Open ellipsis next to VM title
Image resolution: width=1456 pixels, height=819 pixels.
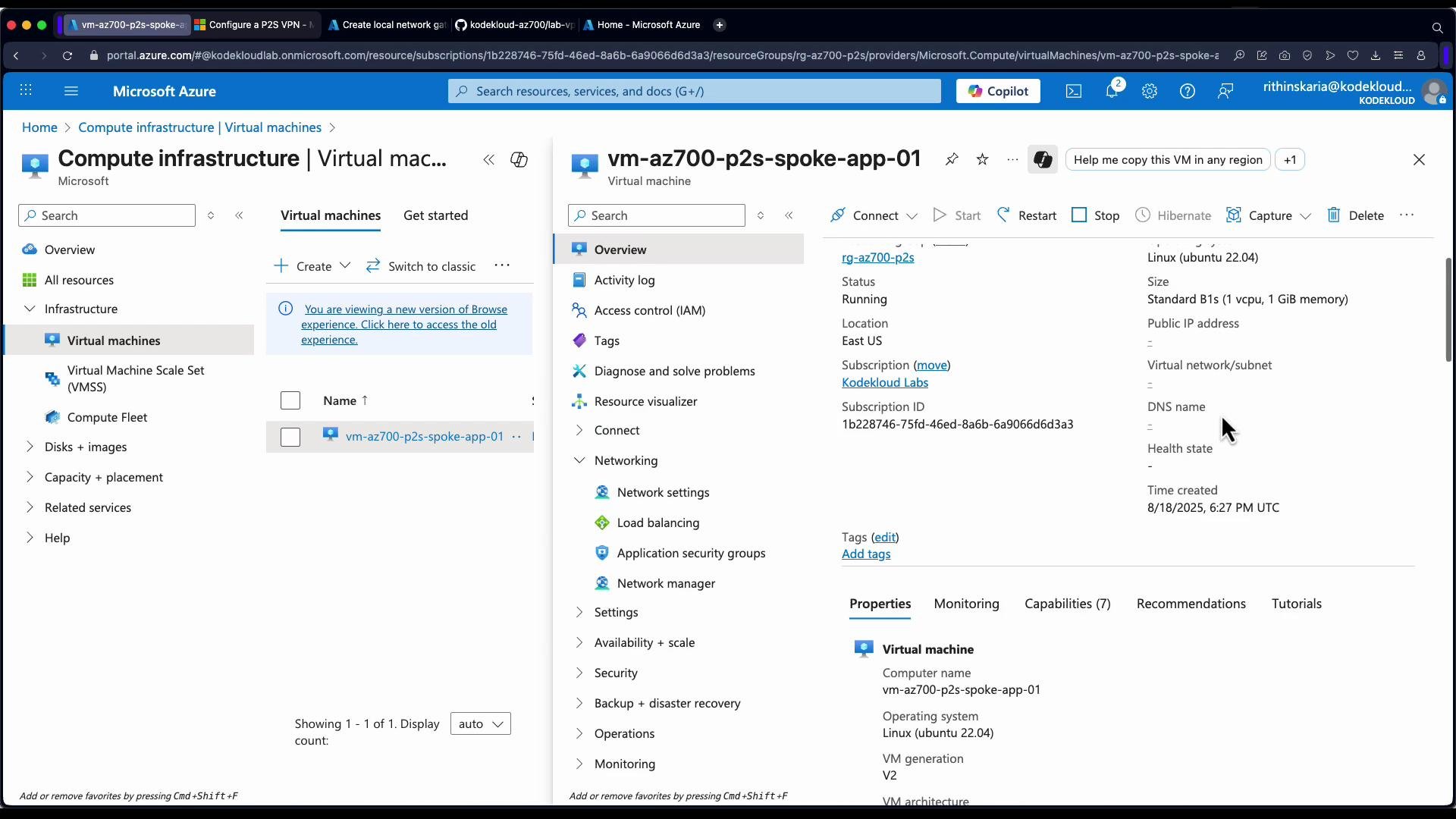1012,159
